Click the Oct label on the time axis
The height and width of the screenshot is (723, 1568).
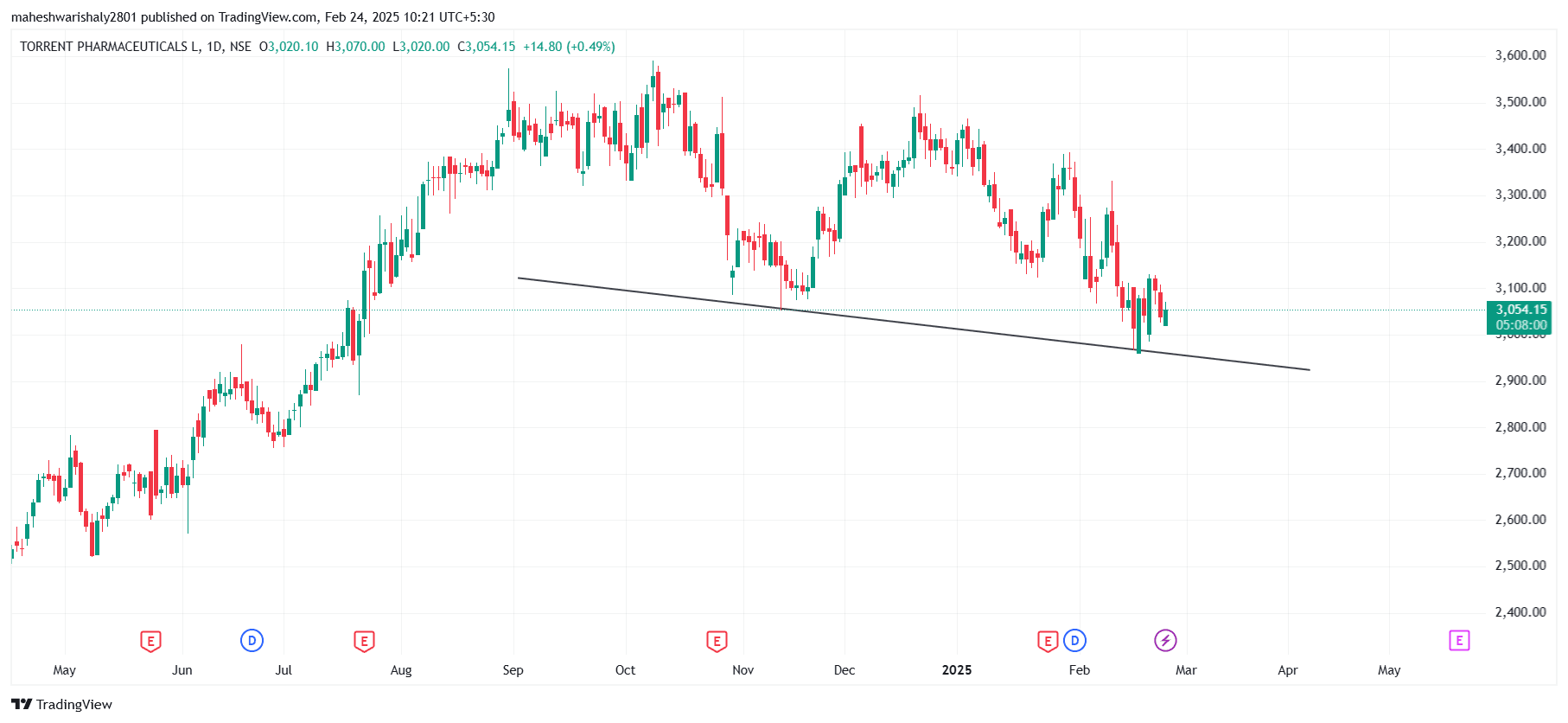click(x=625, y=670)
